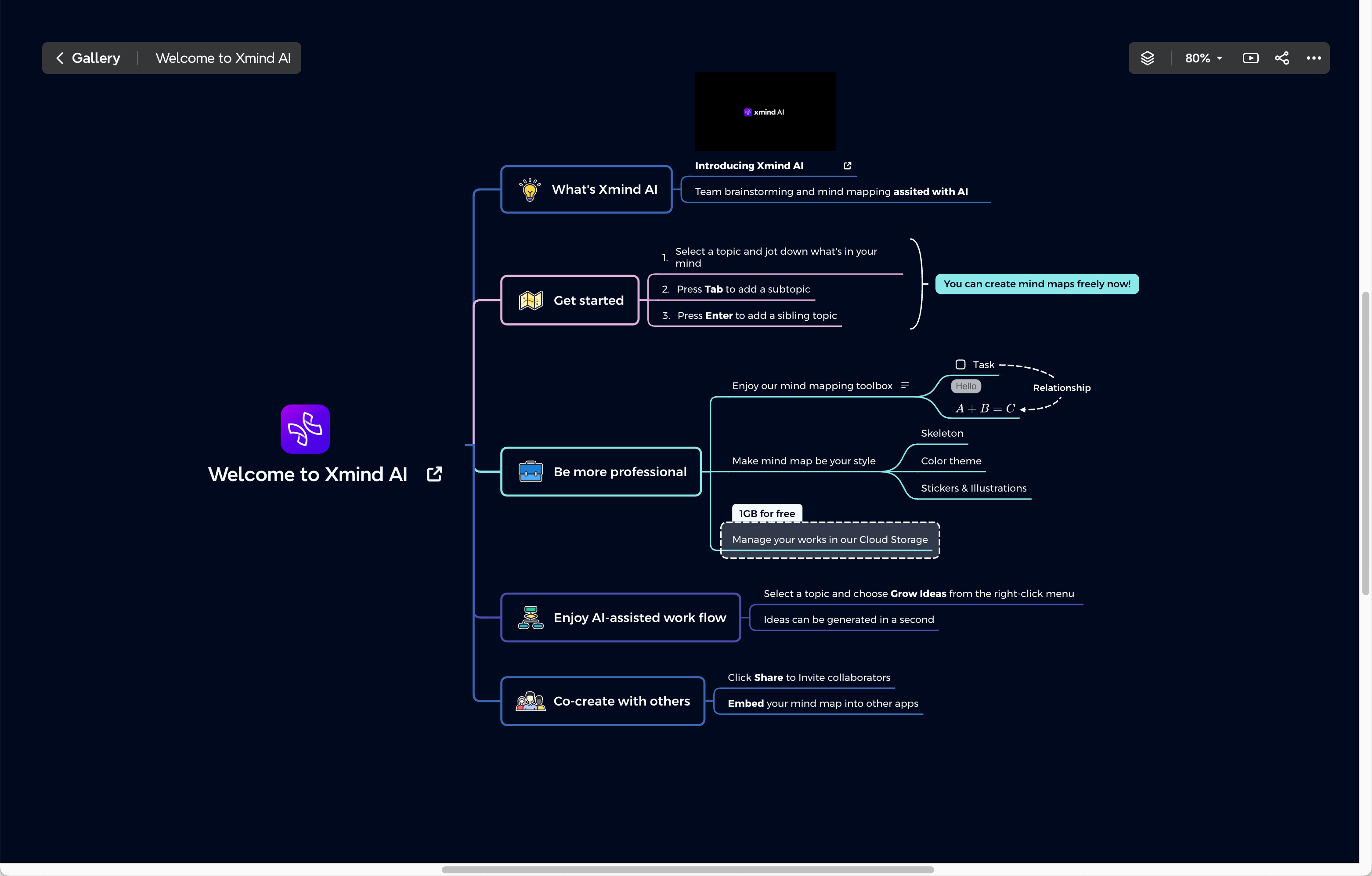The image size is (1372, 876).
Task: Open the central topic external link icon
Action: pos(434,474)
